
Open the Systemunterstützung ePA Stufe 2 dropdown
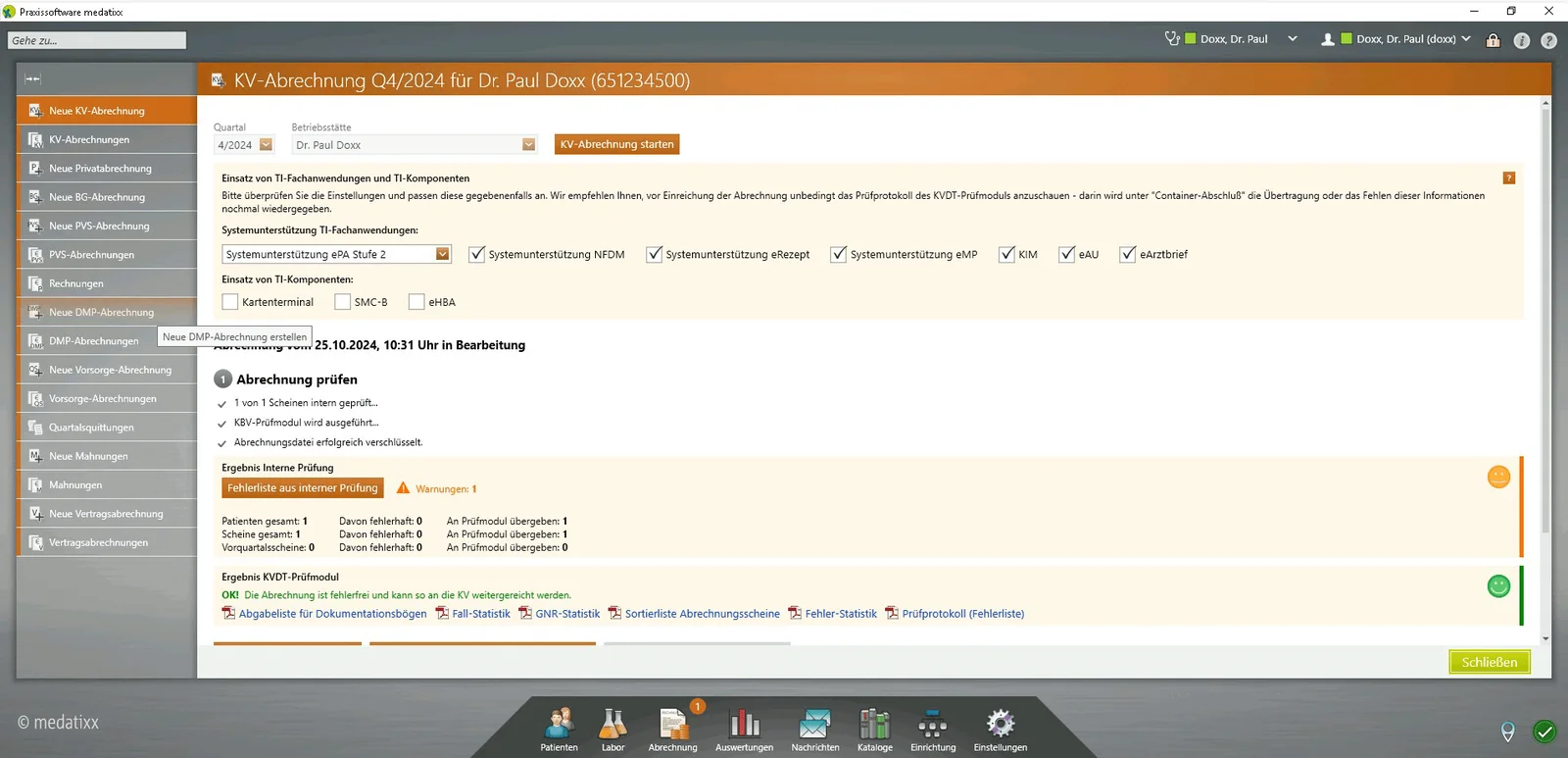click(443, 254)
